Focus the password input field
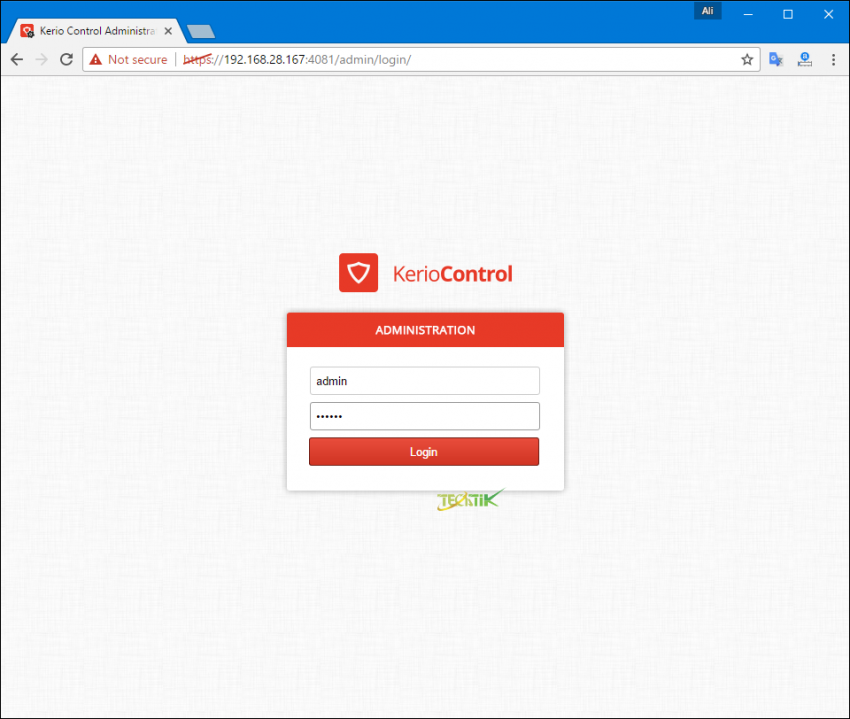The width and height of the screenshot is (850, 719). click(x=424, y=416)
